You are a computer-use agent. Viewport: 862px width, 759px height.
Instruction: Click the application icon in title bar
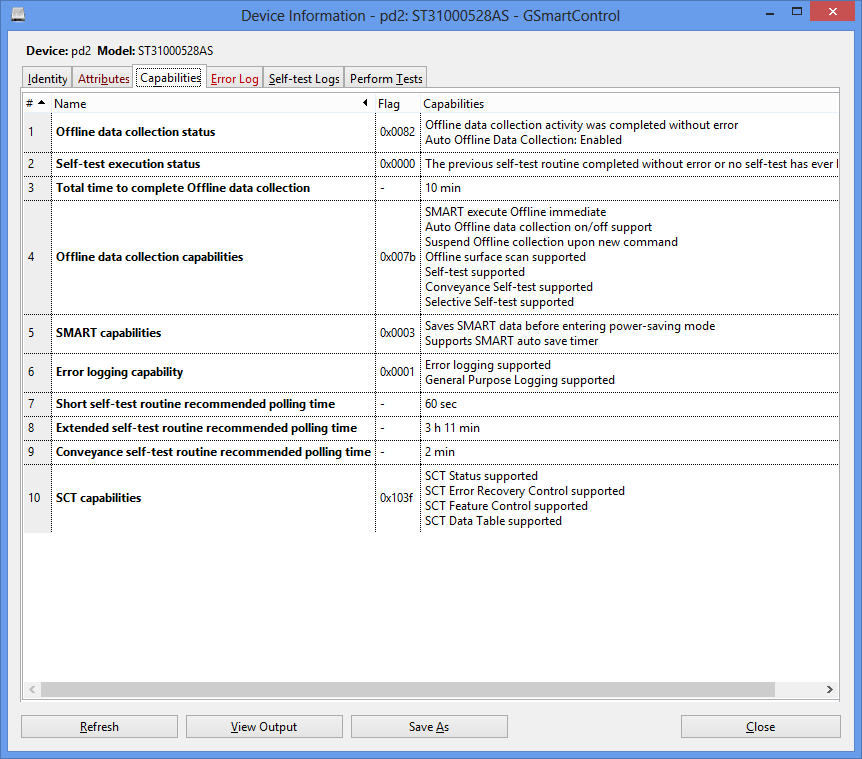19,15
